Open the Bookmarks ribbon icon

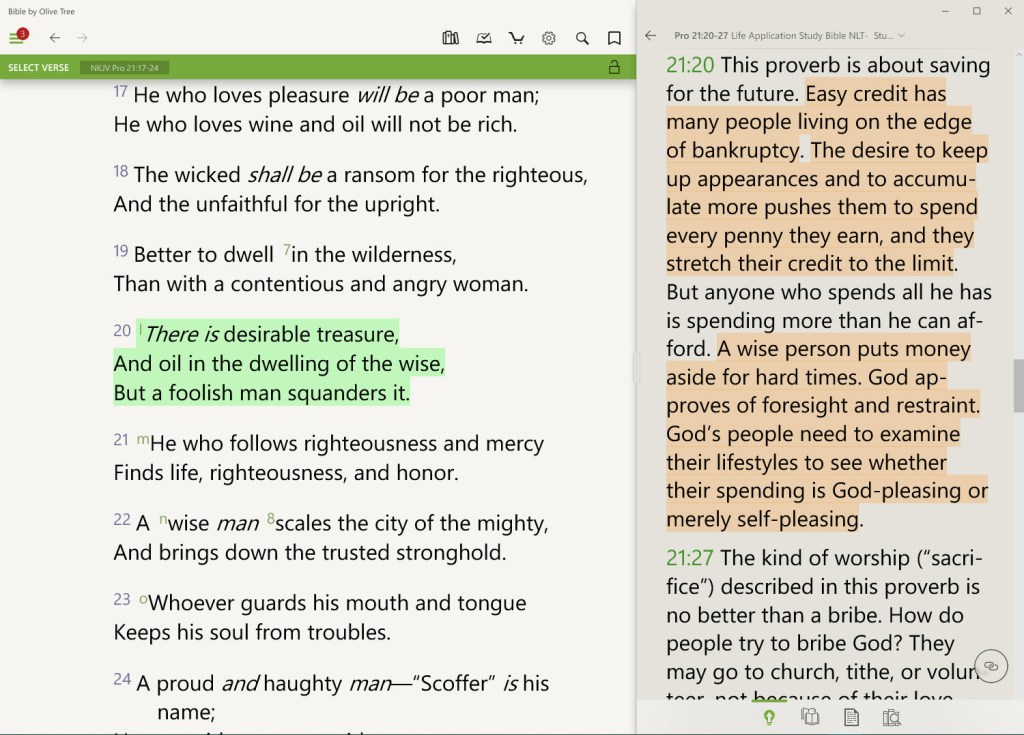614,38
